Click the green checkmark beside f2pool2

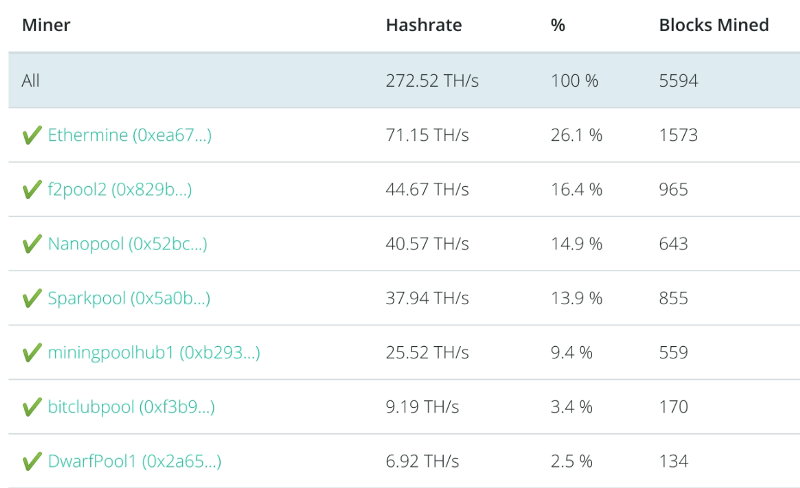[32, 189]
